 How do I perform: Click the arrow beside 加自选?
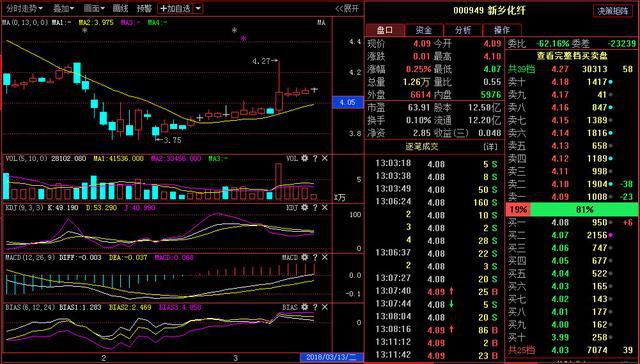click(x=198, y=8)
